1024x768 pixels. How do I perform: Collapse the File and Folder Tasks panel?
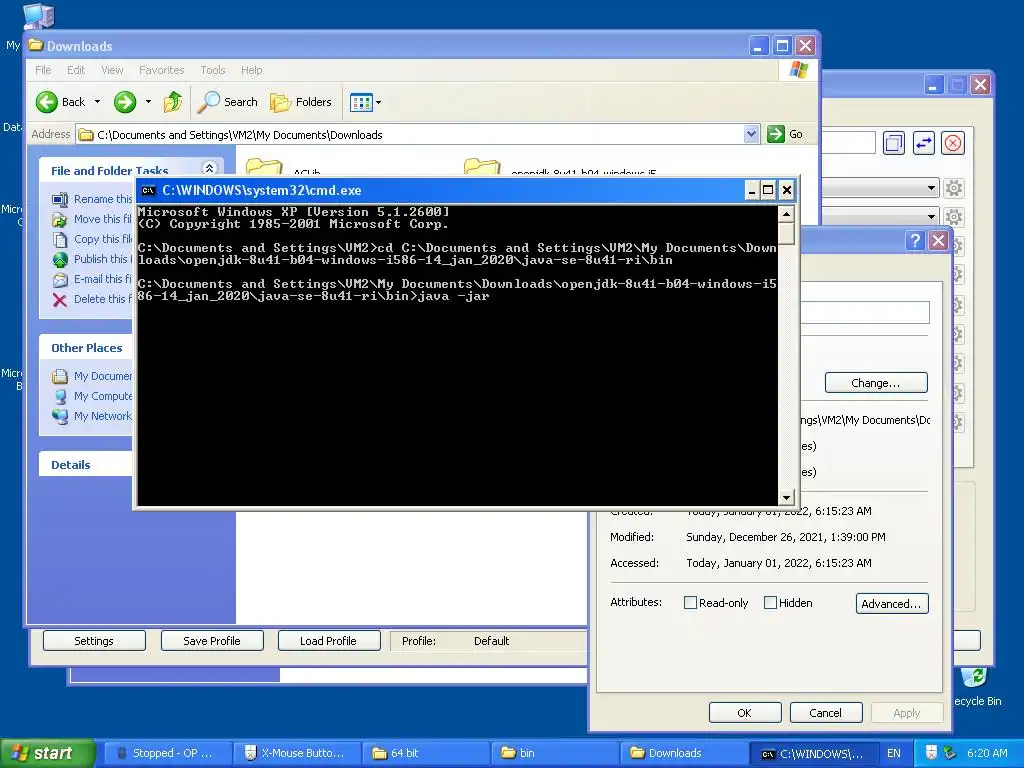click(x=209, y=168)
